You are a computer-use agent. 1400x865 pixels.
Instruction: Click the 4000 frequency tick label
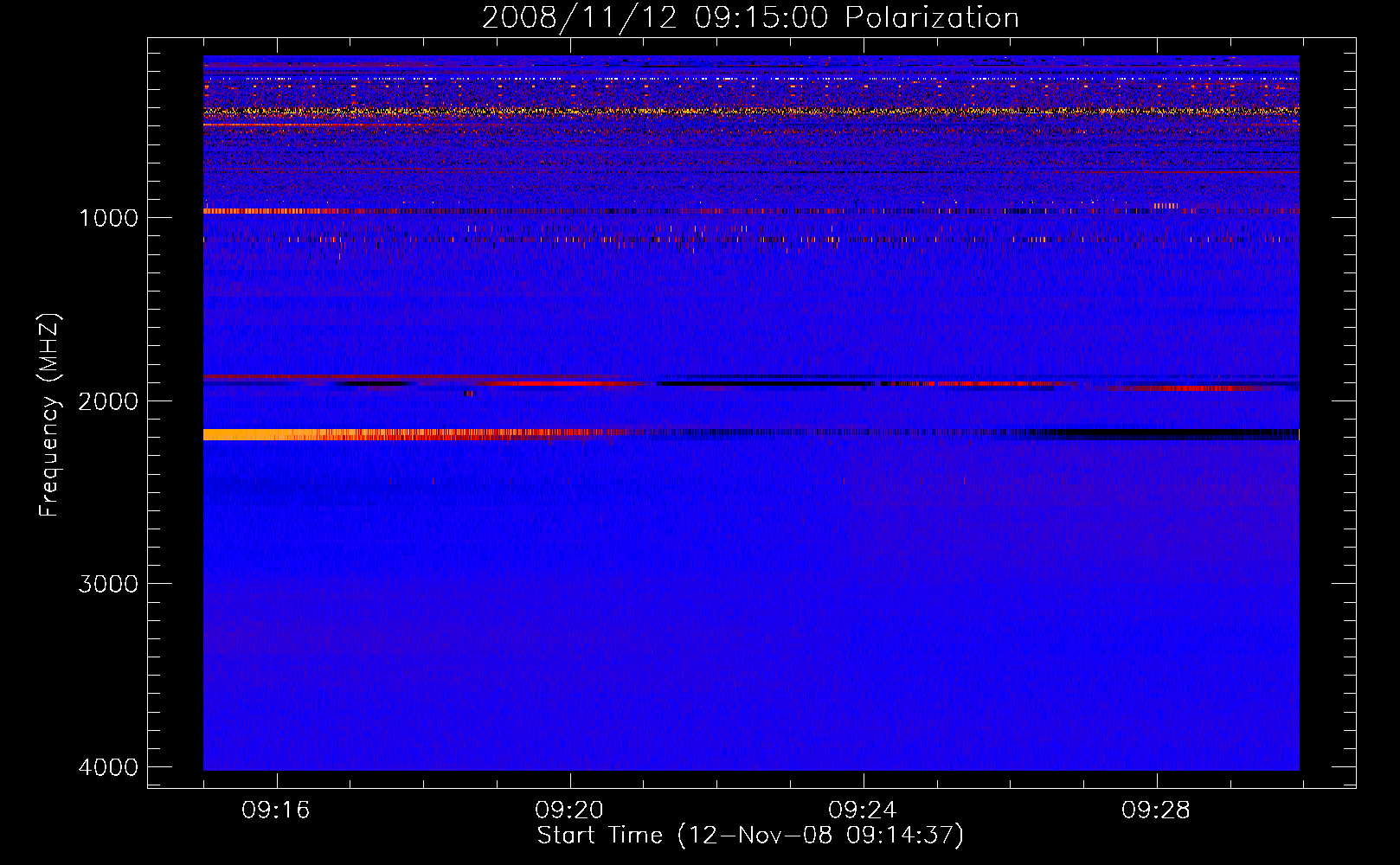pos(108,767)
